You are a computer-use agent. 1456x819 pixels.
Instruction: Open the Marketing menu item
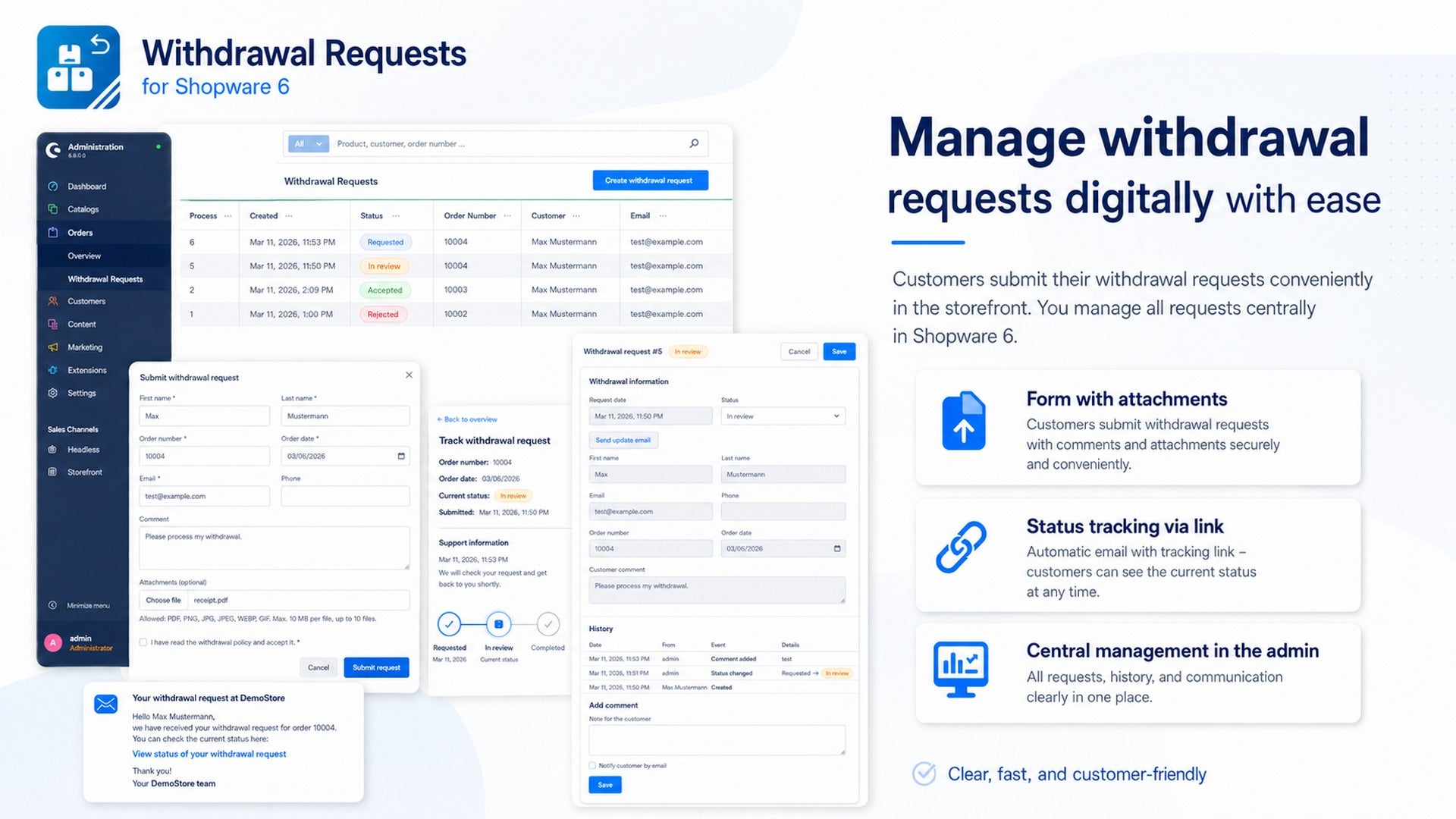click(x=85, y=347)
